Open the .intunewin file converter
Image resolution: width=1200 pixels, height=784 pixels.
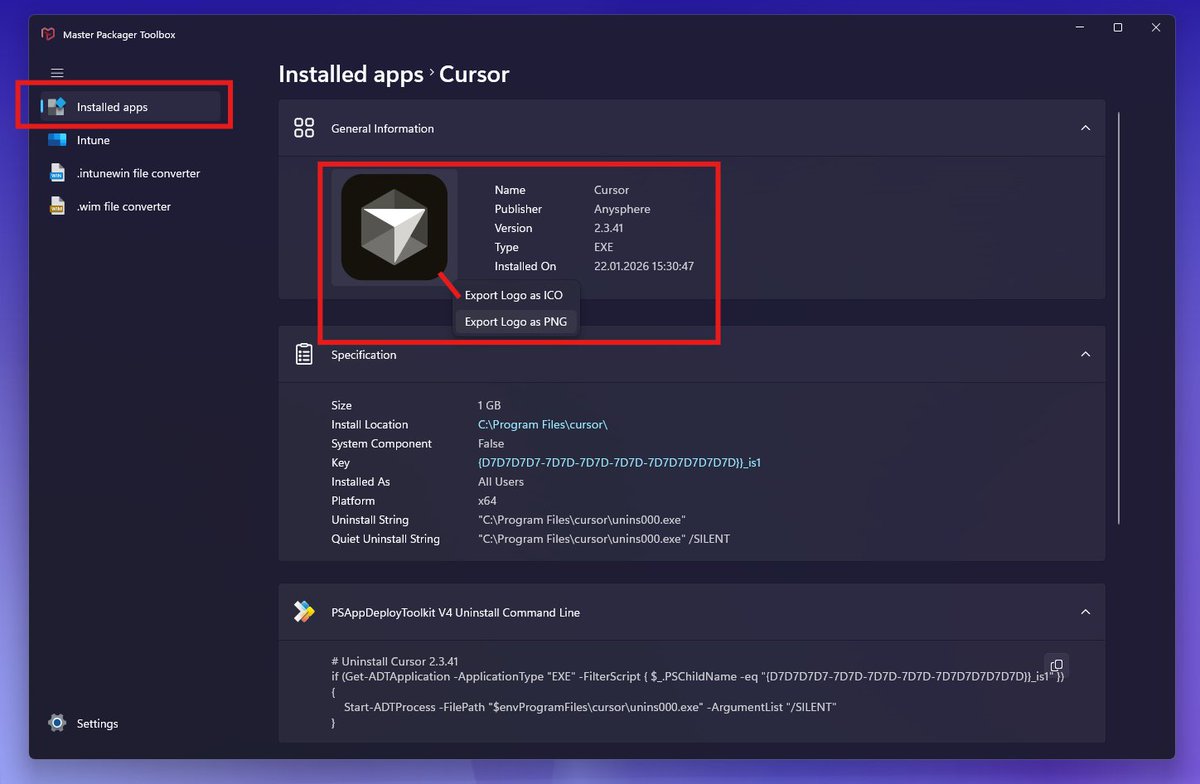tap(130, 173)
